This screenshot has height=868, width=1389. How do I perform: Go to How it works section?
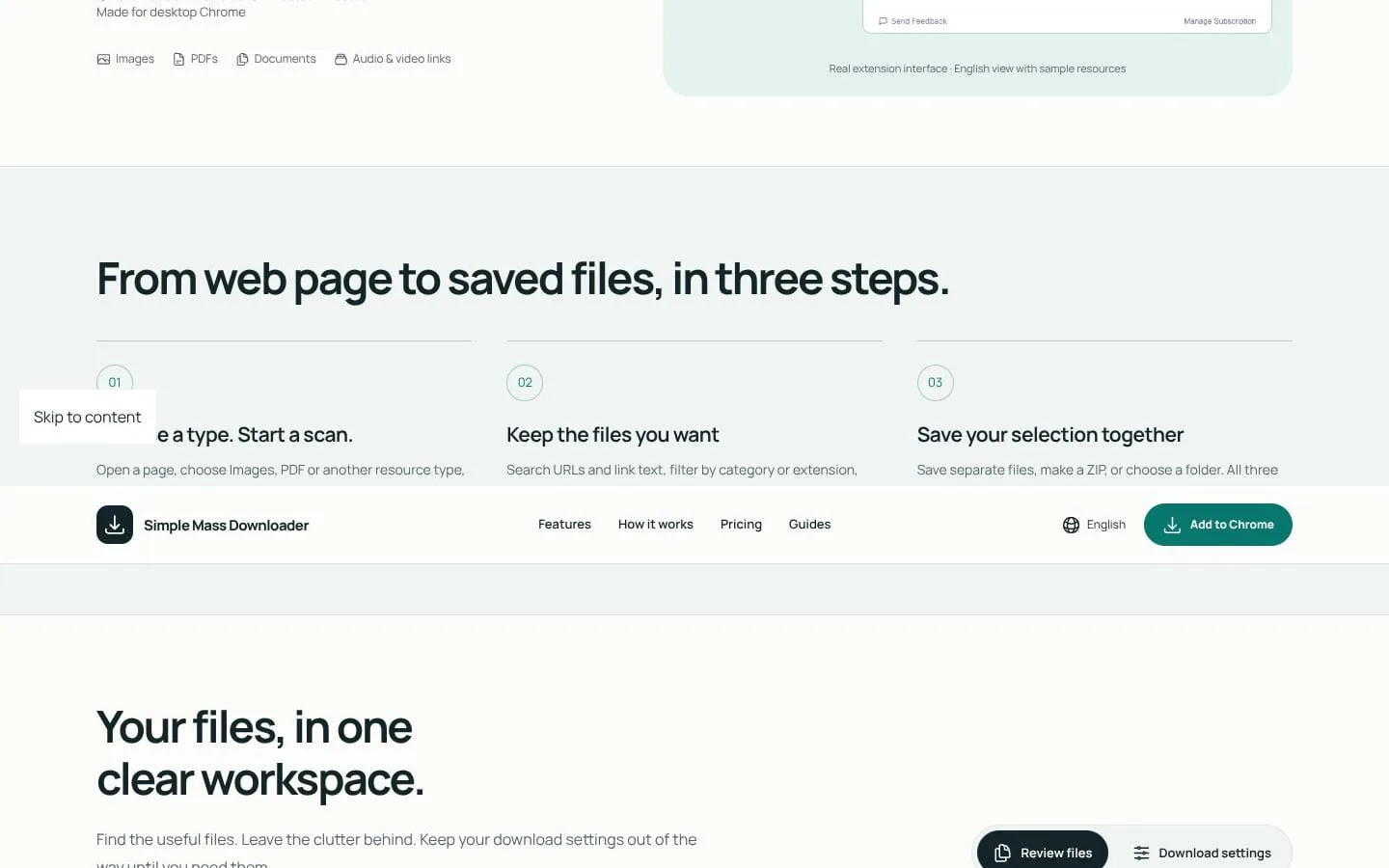656,525
